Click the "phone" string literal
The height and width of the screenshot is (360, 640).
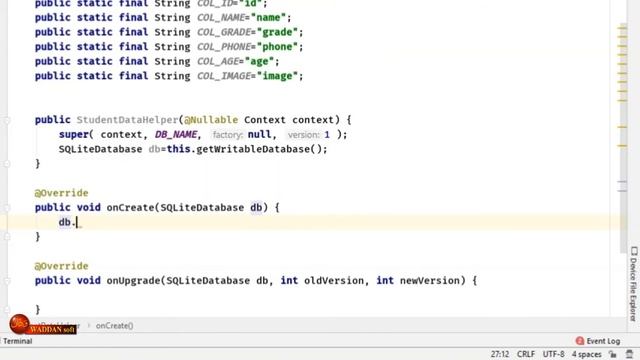(x=277, y=47)
